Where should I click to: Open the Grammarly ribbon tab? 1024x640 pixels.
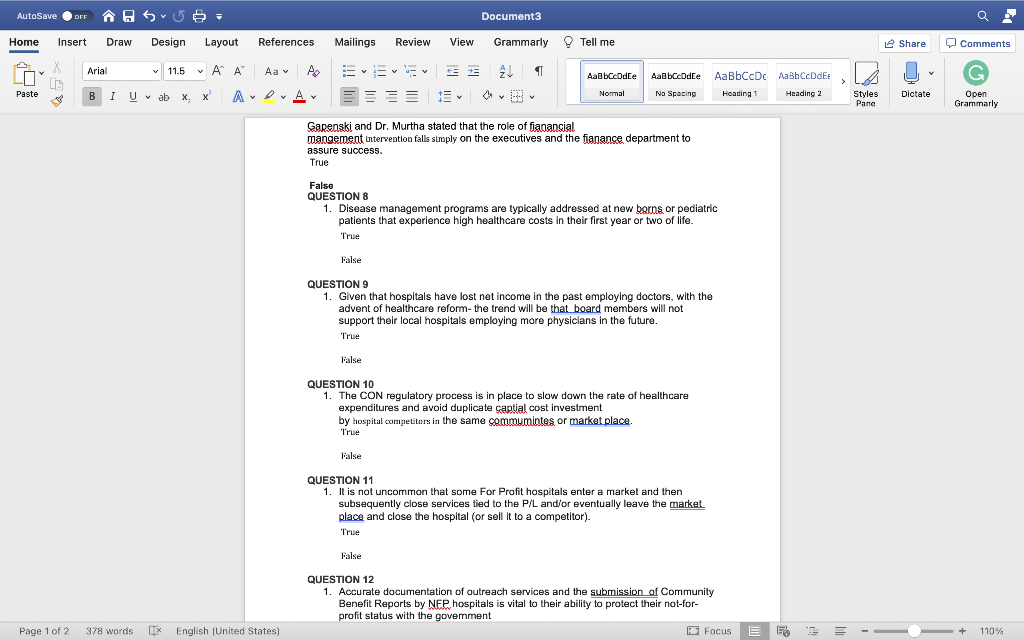[x=523, y=42]
